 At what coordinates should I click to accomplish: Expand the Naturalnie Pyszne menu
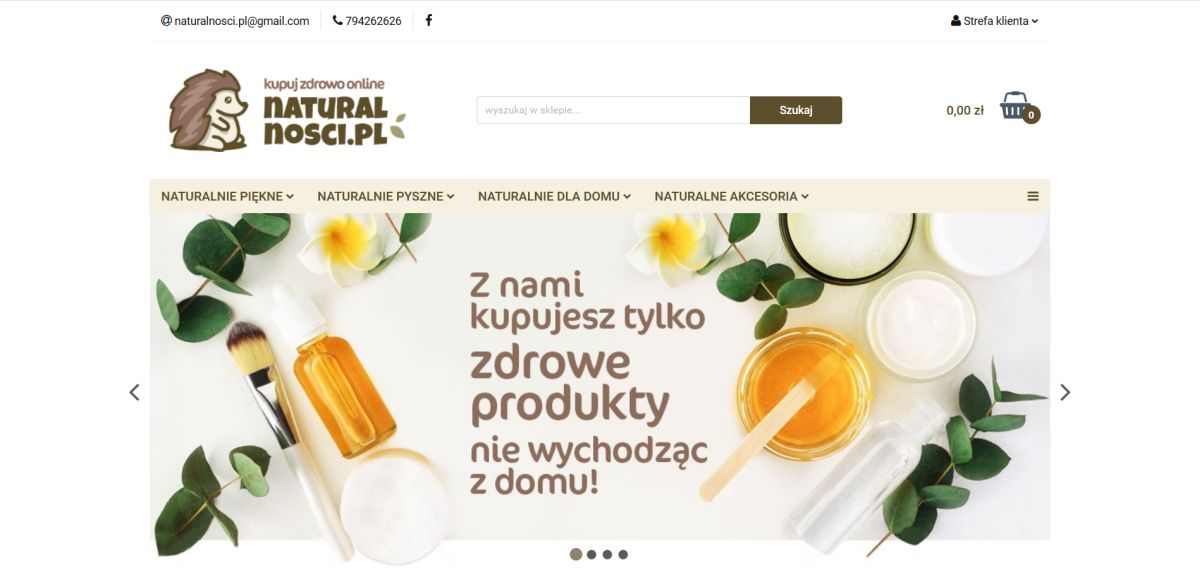(386, 196)
